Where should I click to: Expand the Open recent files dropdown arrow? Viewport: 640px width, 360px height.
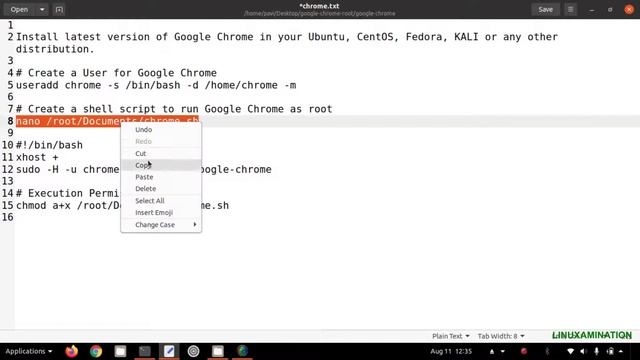tap(42, 9)
